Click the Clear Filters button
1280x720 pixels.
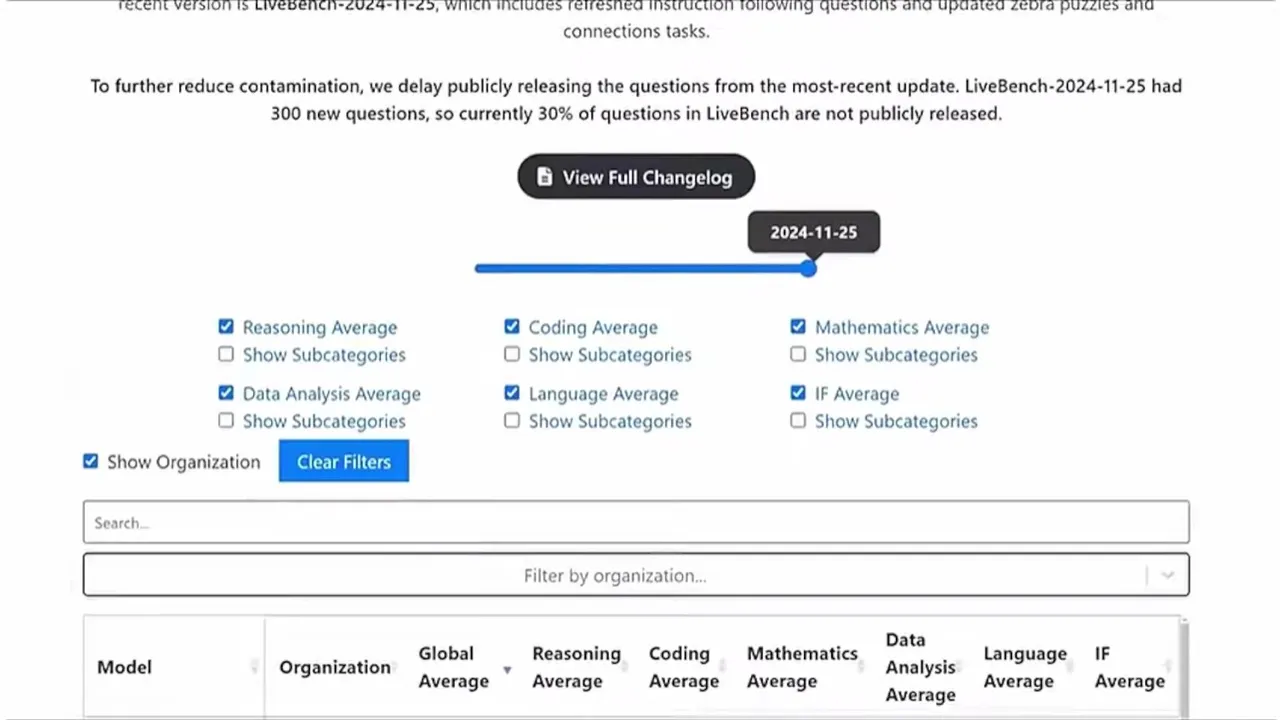coord(344,461)
